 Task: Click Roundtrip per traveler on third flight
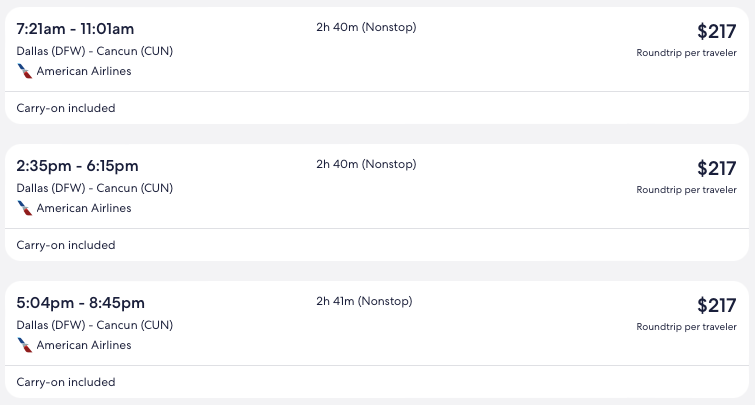coord(686,327)
